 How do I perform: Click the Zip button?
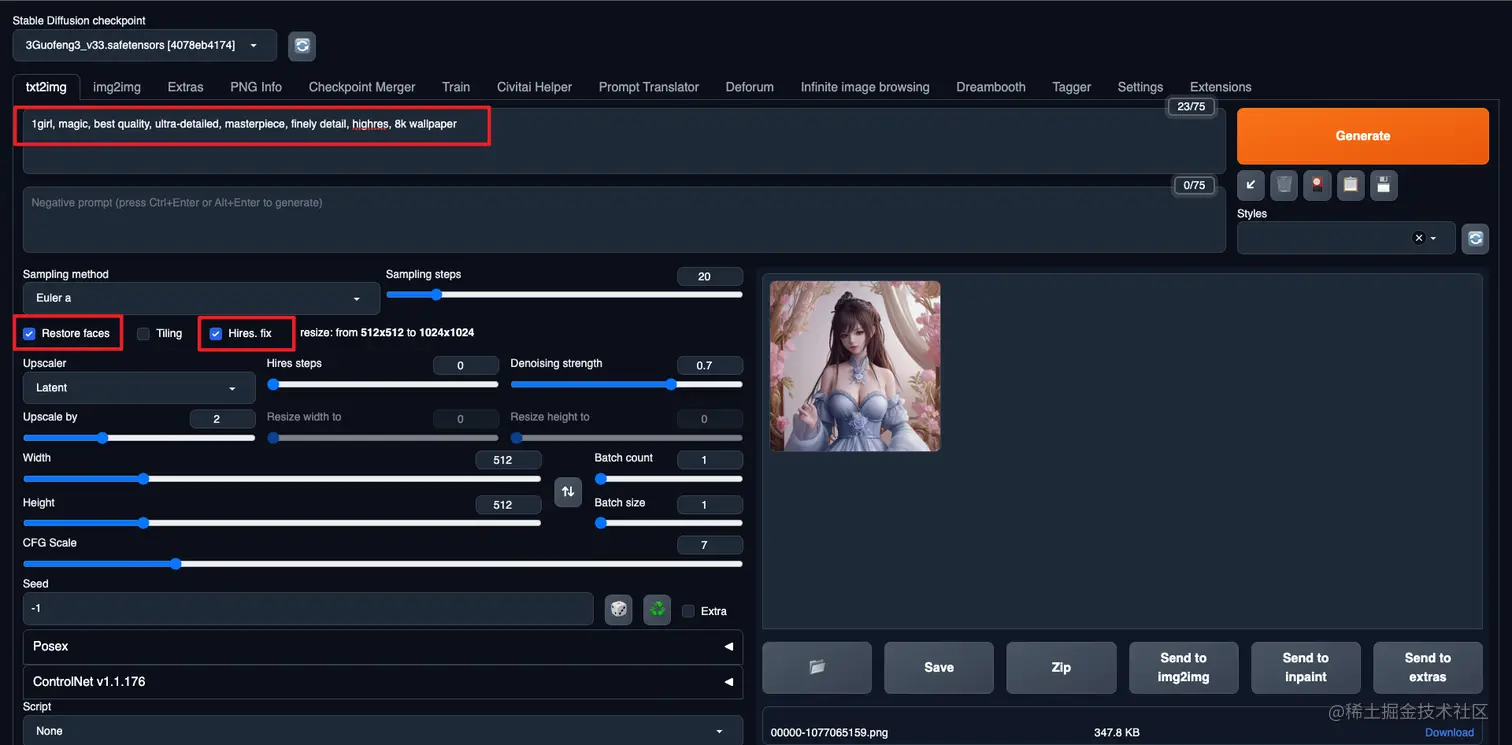(x=1061, y=667)
